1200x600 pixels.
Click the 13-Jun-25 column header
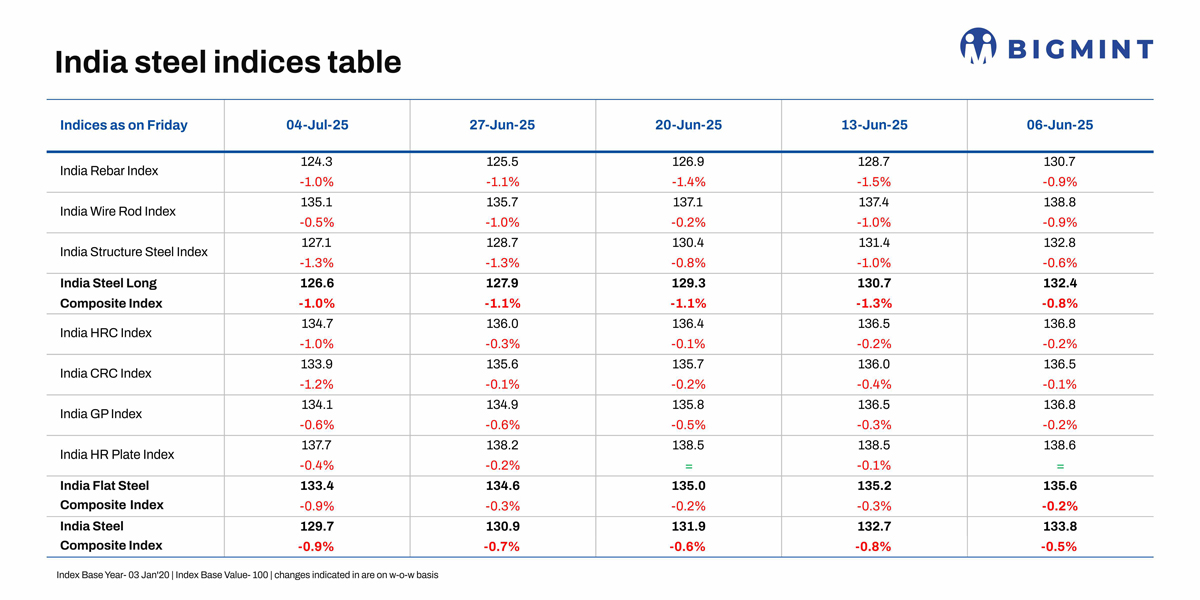click(874, 125)
